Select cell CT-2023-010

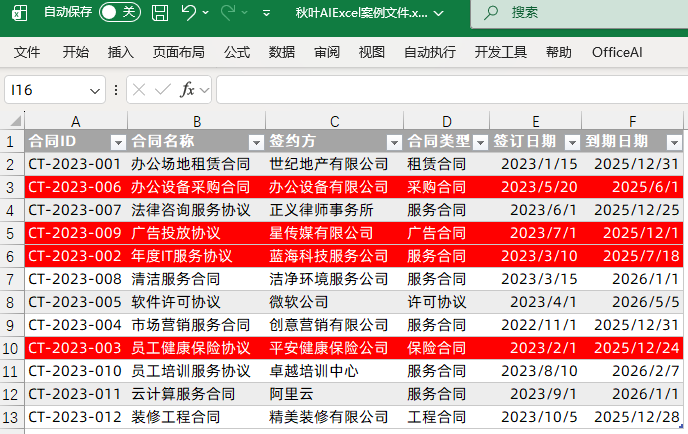[76, 371]
